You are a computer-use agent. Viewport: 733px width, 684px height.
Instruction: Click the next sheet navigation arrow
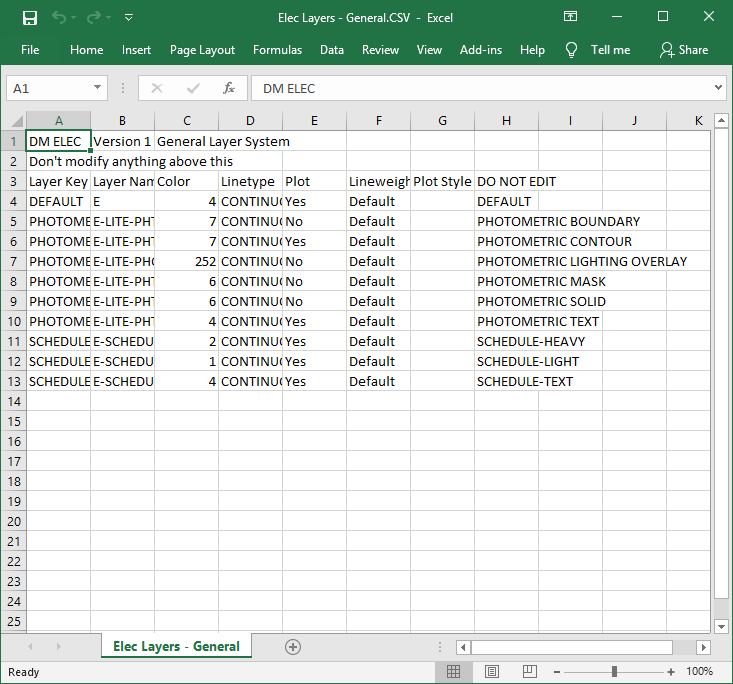click(58, 647)
